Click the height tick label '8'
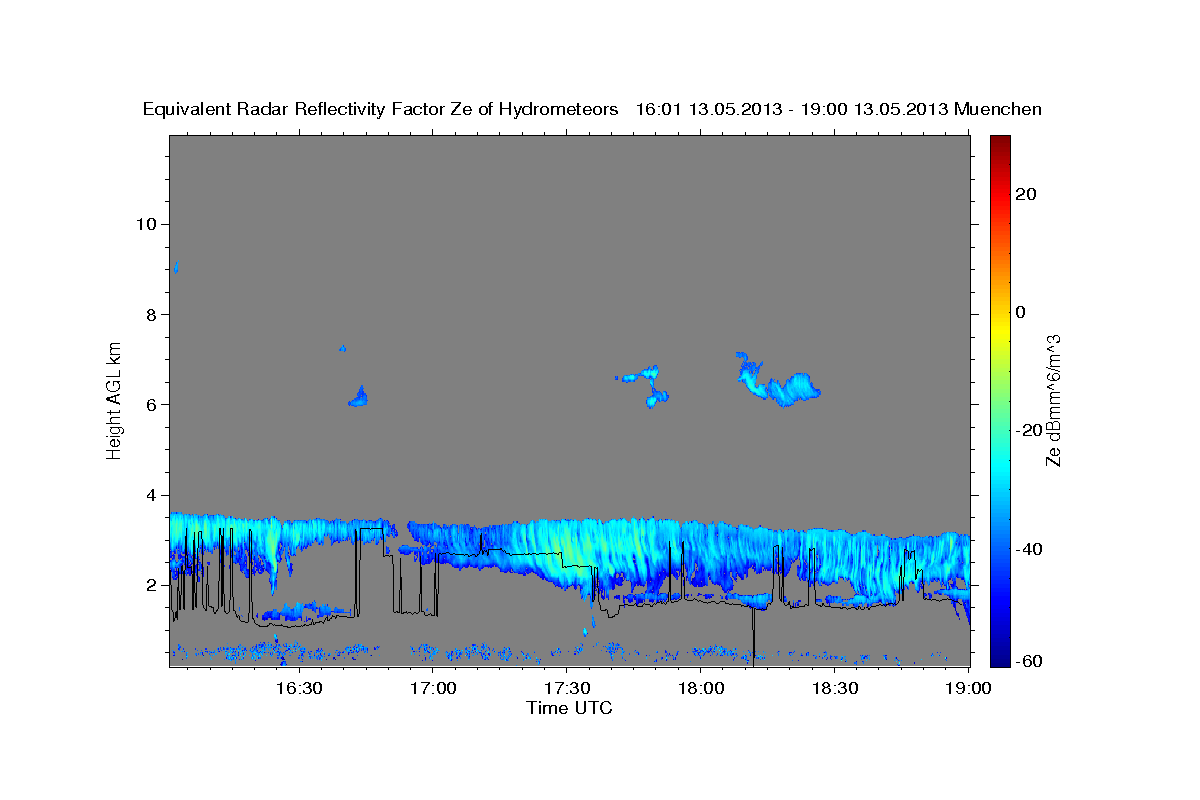 [x=150, y=314]
